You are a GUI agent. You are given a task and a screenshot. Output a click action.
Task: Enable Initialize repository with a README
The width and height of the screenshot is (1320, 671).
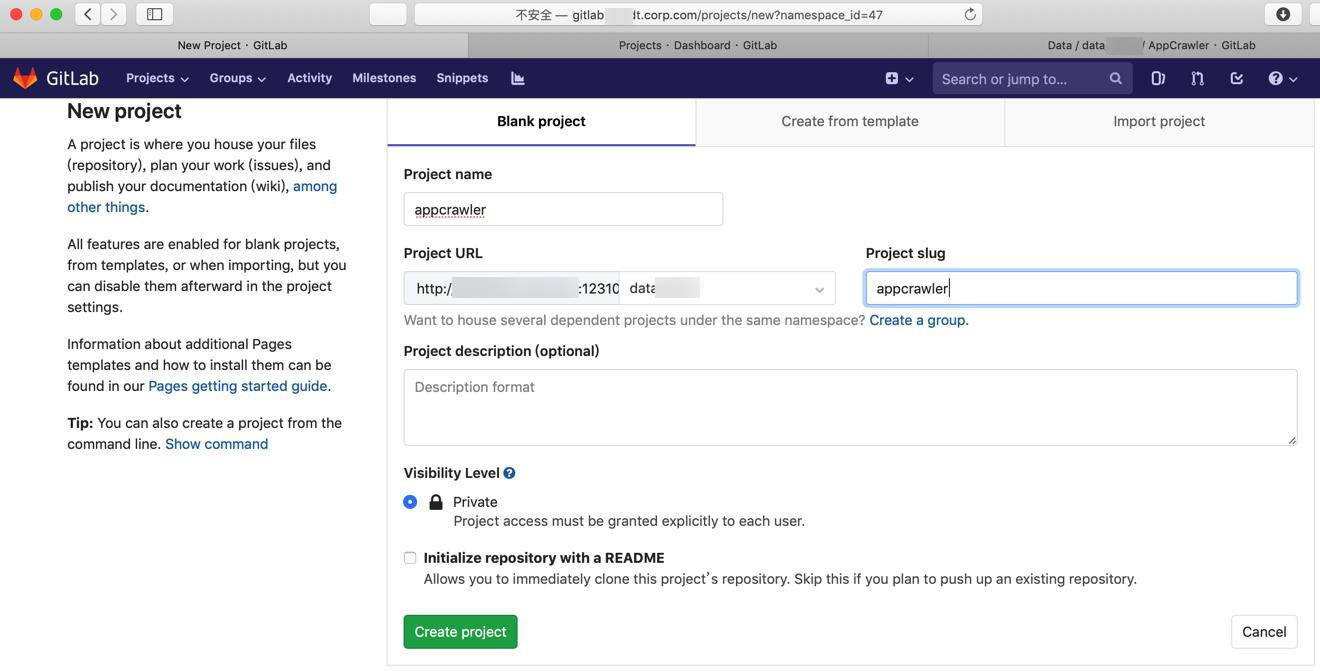click(410, 558)
